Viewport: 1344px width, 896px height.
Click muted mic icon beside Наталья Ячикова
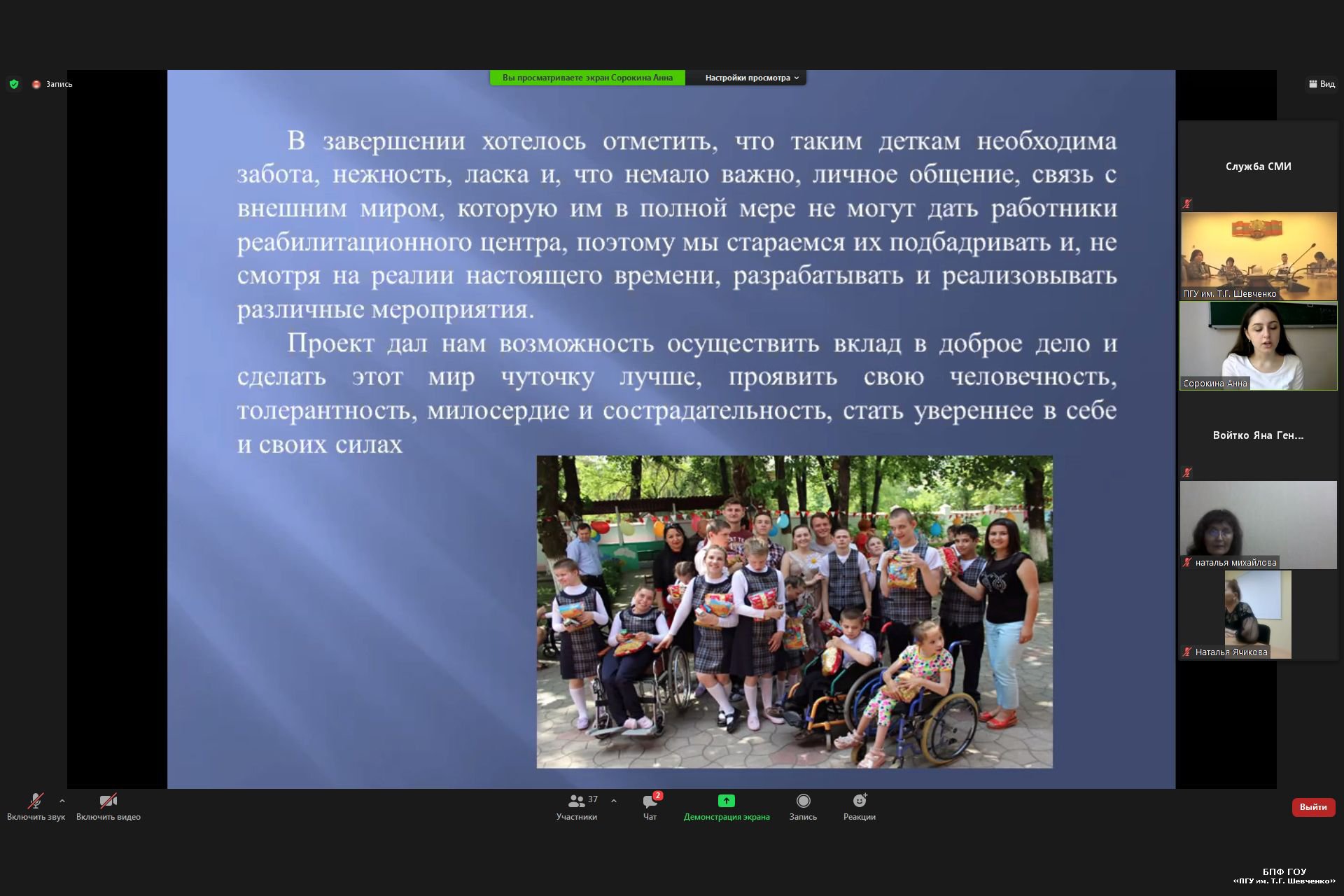[1187, 652]
